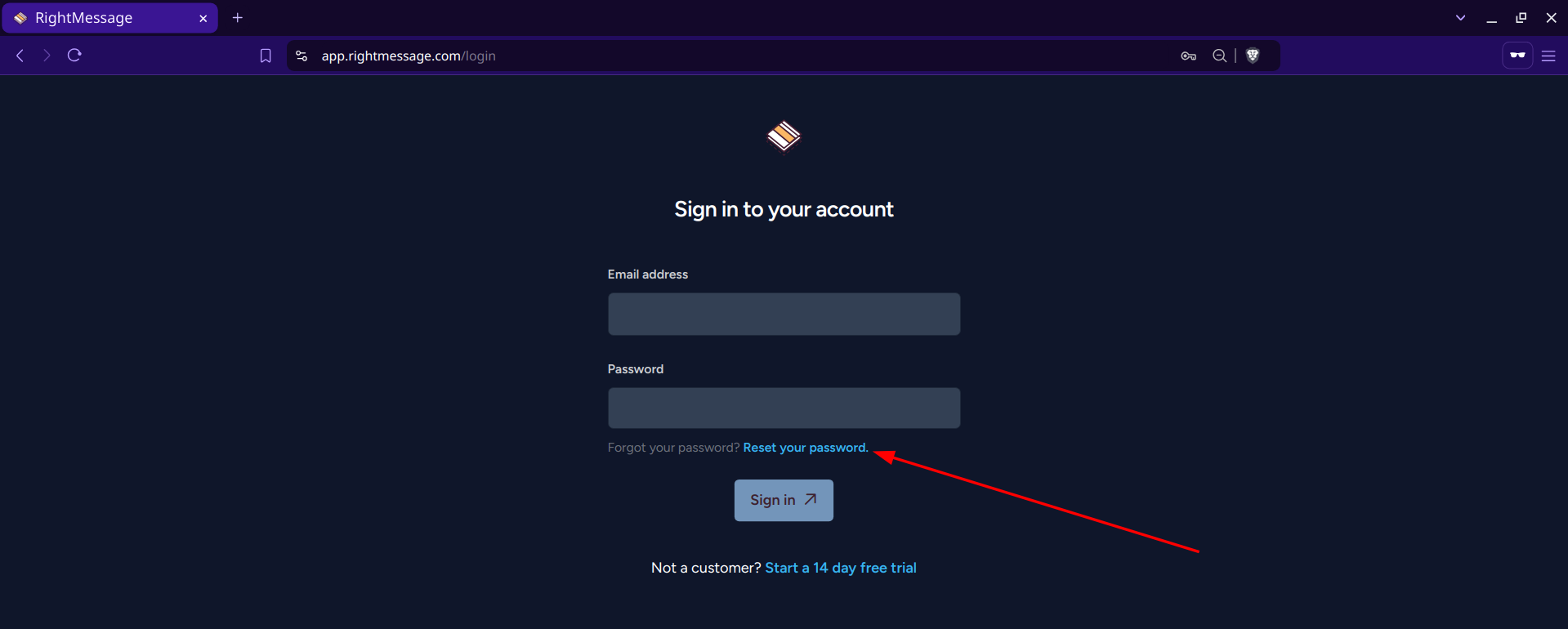Expand the tab search dropdown chevron
This screenshot has height=629, width=1568.
(x=1460, y=18)
